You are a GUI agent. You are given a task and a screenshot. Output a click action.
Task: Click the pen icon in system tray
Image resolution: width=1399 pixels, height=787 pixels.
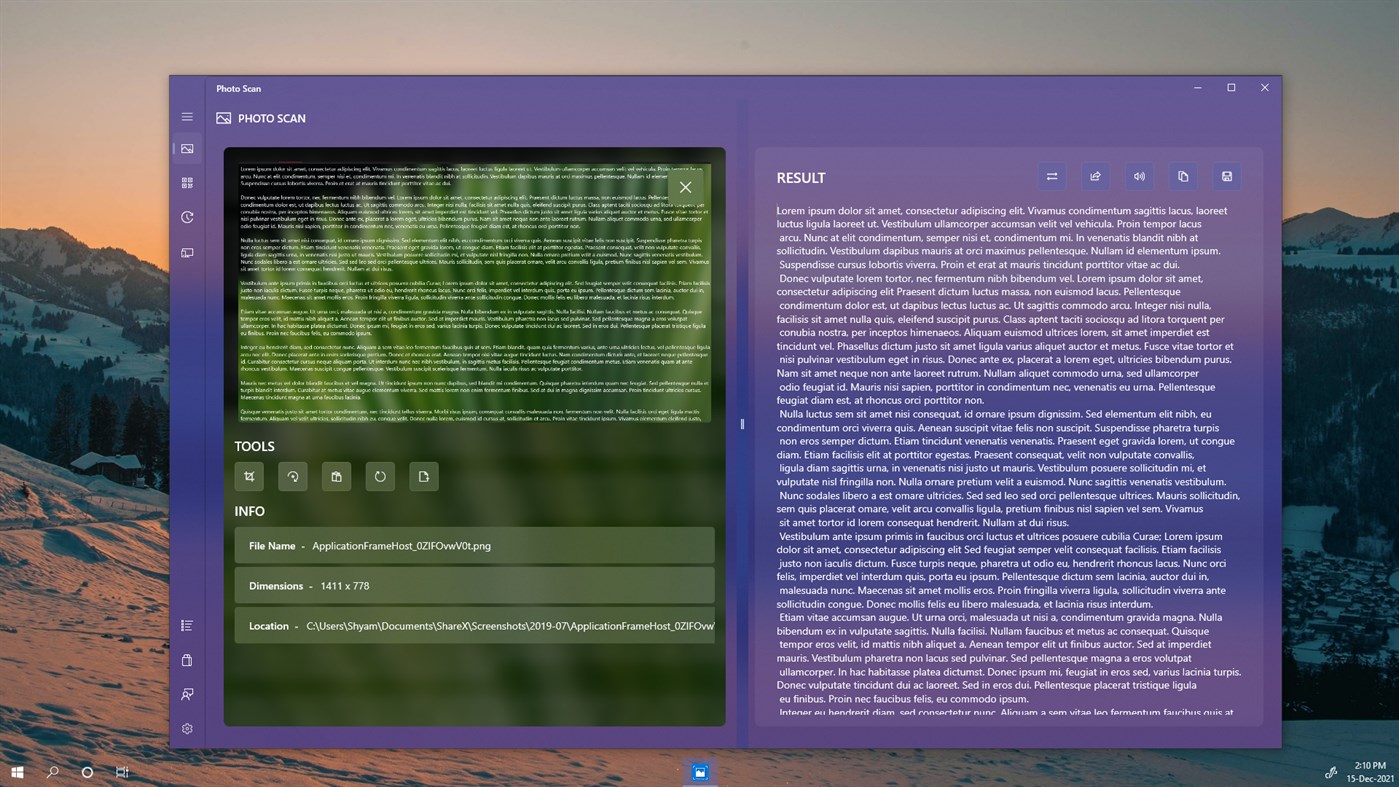point(1331,772)
